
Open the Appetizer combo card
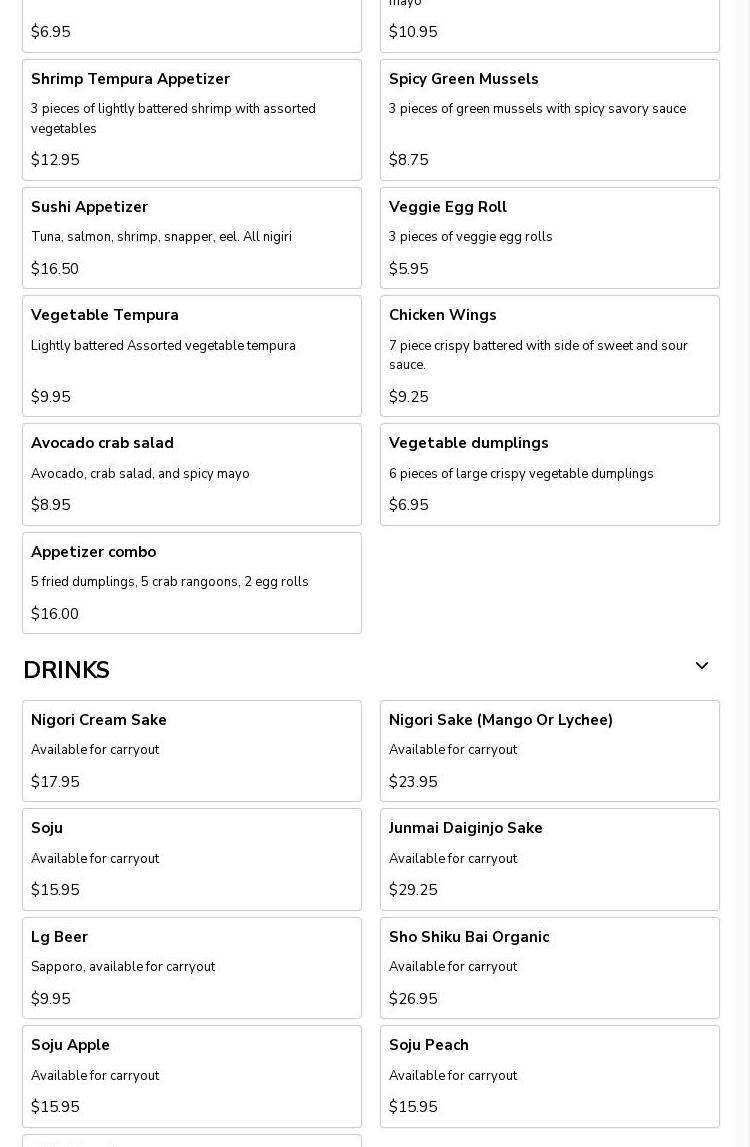point(192,582)
